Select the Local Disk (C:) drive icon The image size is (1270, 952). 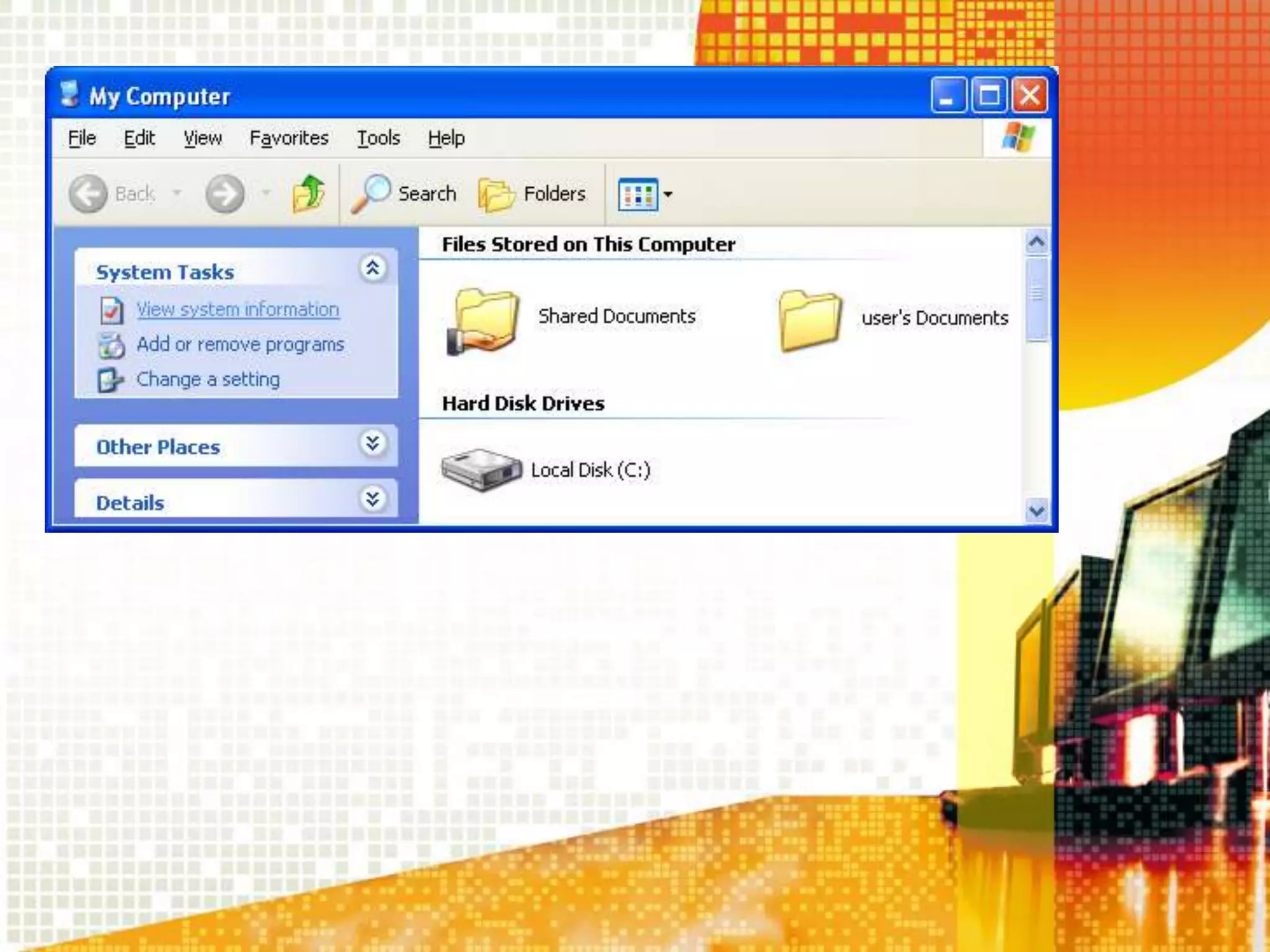pyautogui.click(x=482, y=470)
